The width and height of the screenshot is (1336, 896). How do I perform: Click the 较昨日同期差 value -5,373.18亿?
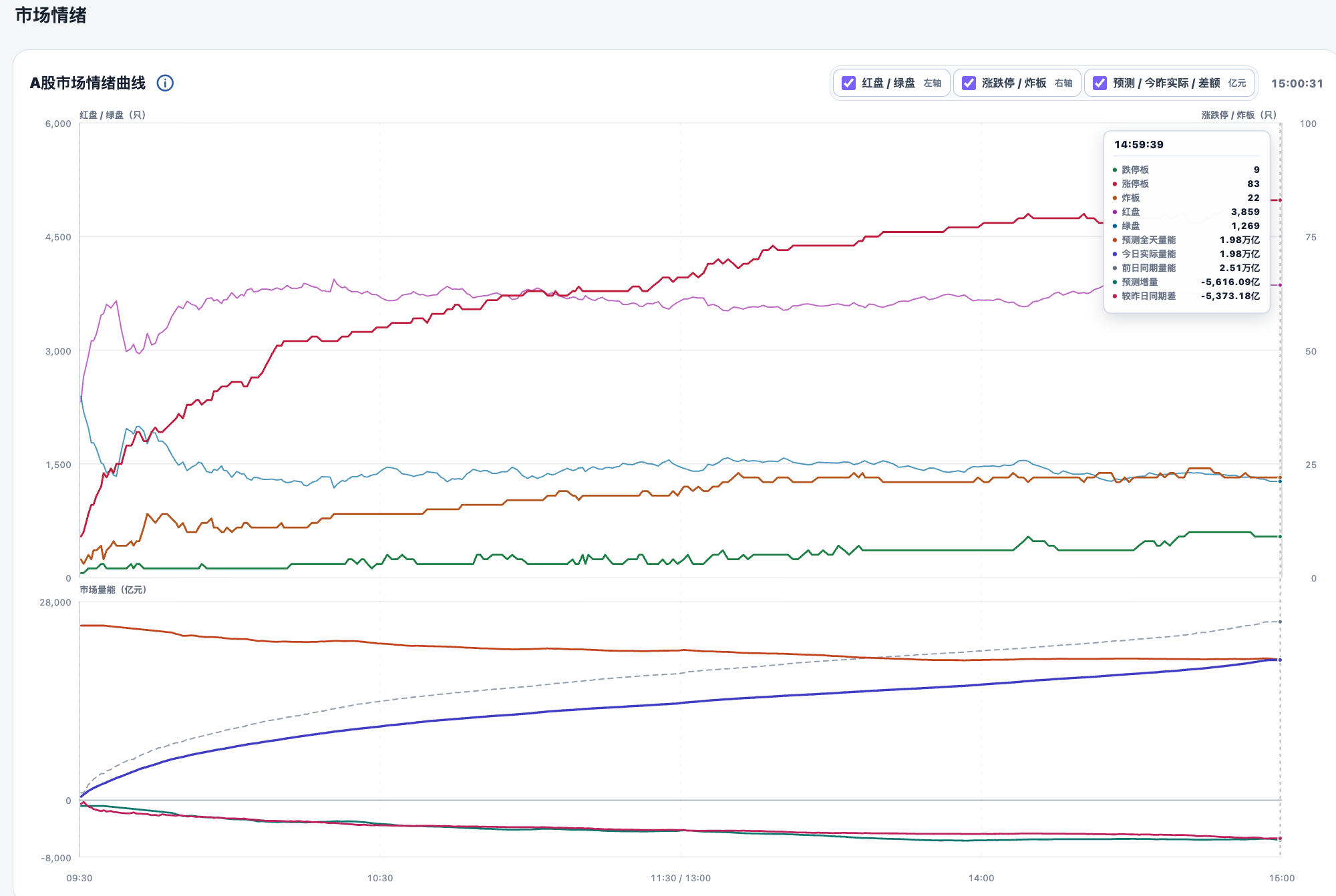pos(1230,296)
